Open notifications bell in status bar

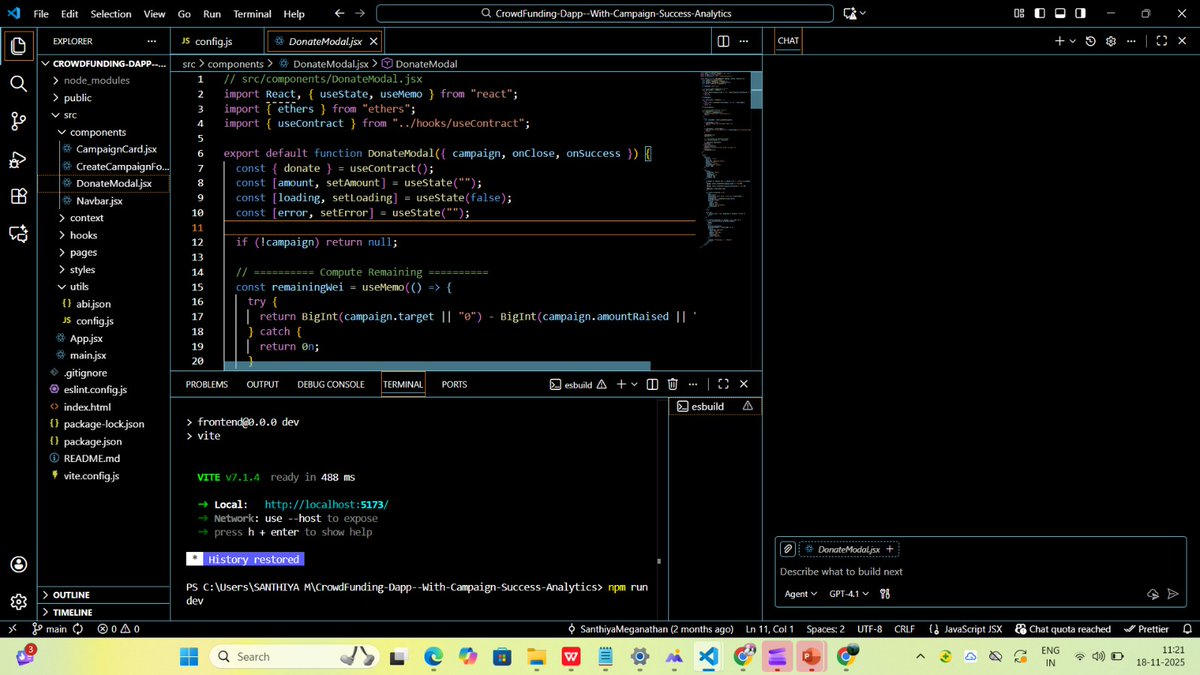[1187, 629]
